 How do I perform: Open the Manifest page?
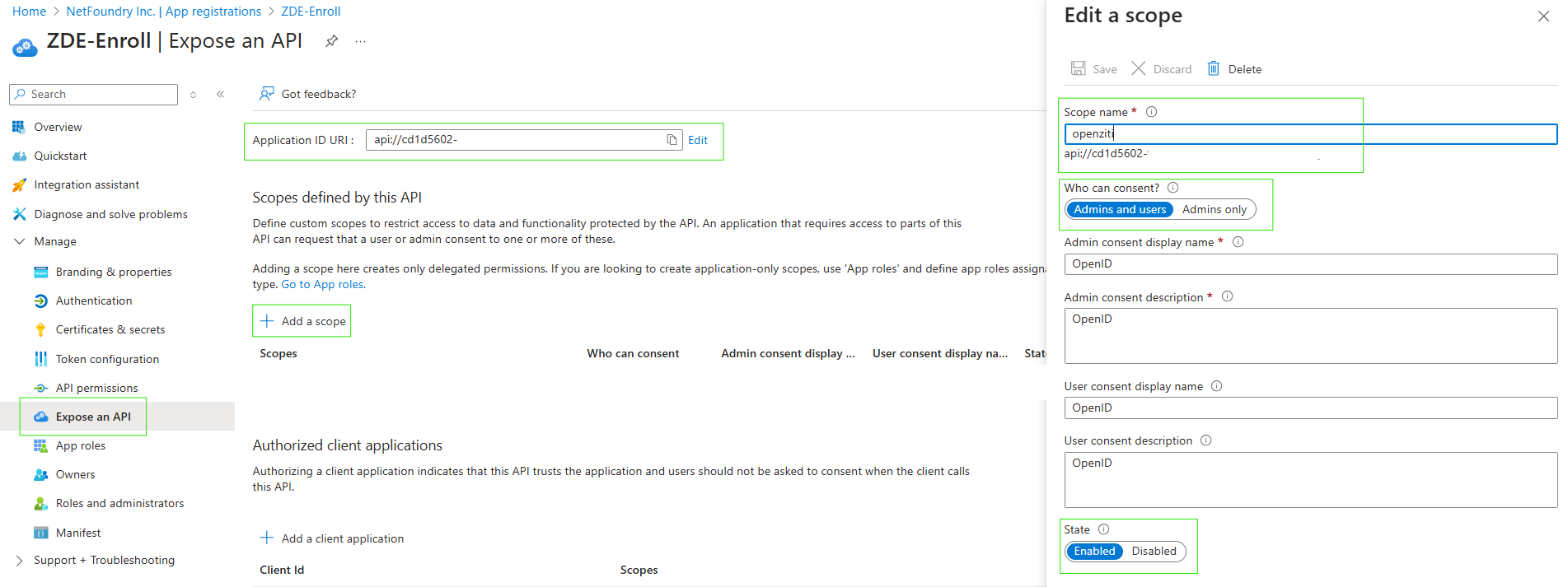(78, 533)
